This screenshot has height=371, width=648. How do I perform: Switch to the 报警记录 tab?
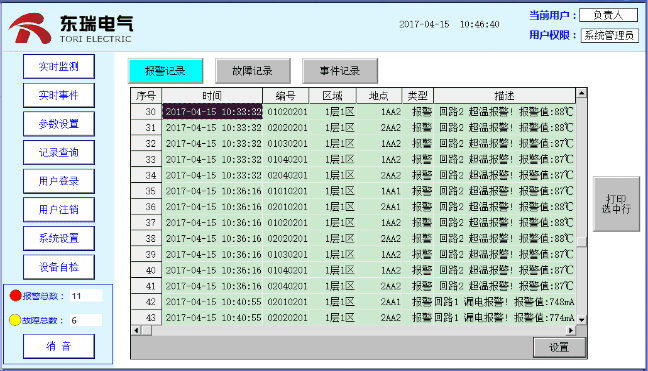[x=165, y=71]
